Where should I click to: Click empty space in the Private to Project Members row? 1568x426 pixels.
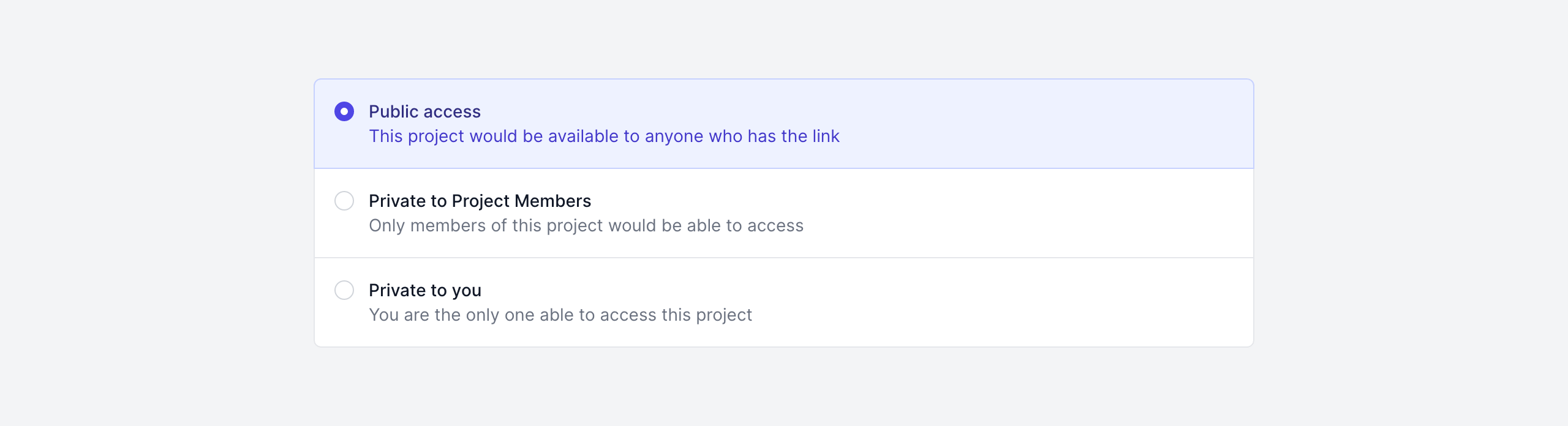[1041, 213]
